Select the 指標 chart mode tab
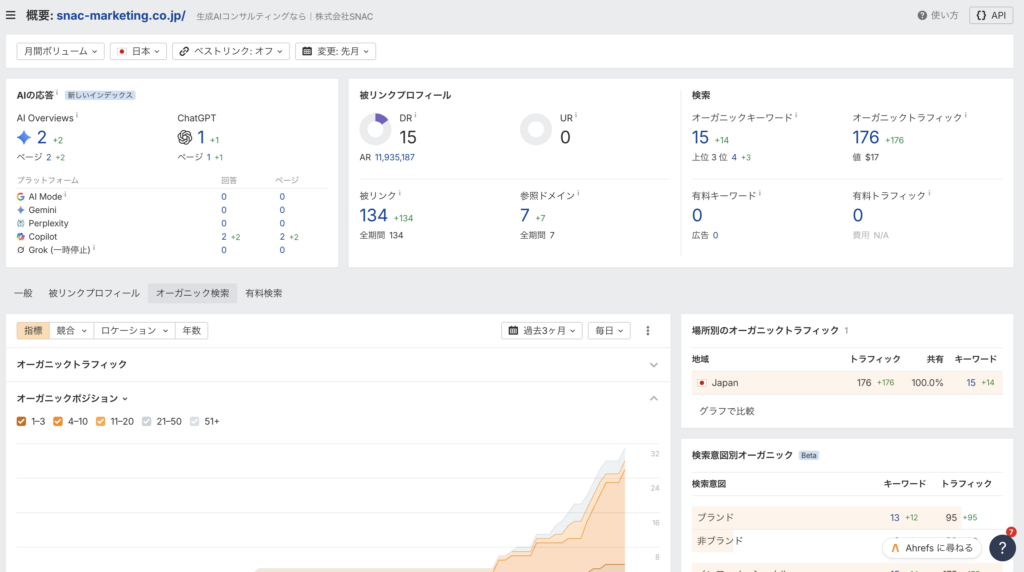The height and width of the screenshot is (572, 1024). click(x=33, y=330)
